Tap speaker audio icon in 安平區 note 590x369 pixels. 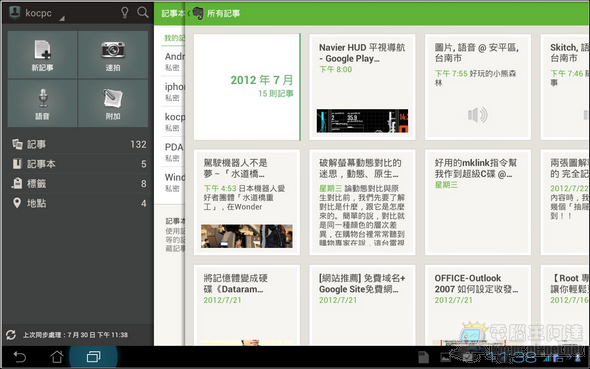pyautogui.click(x=478, y=115)
